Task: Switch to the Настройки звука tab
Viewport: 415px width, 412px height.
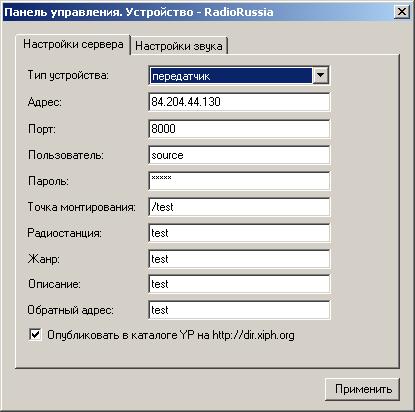Action: point(179,46)
